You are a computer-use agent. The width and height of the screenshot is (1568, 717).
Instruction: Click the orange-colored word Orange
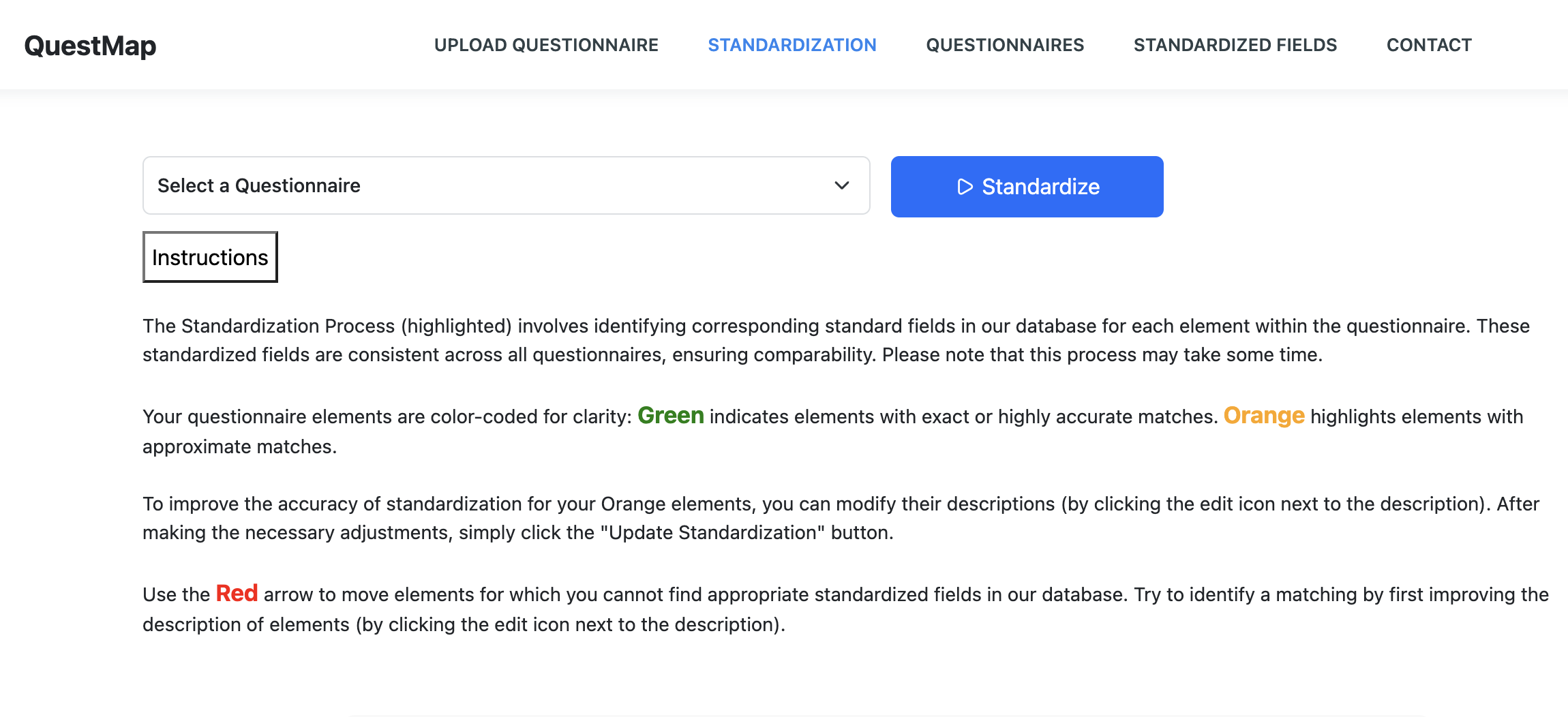1264,416
